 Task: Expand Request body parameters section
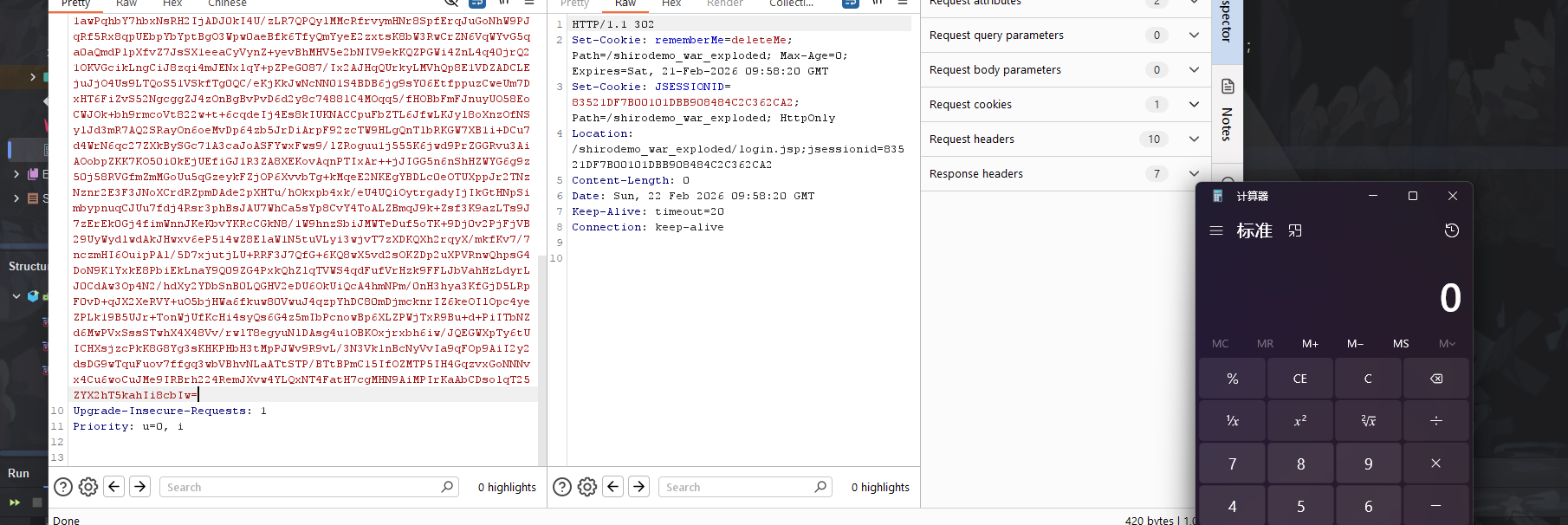coord(1194,70)
